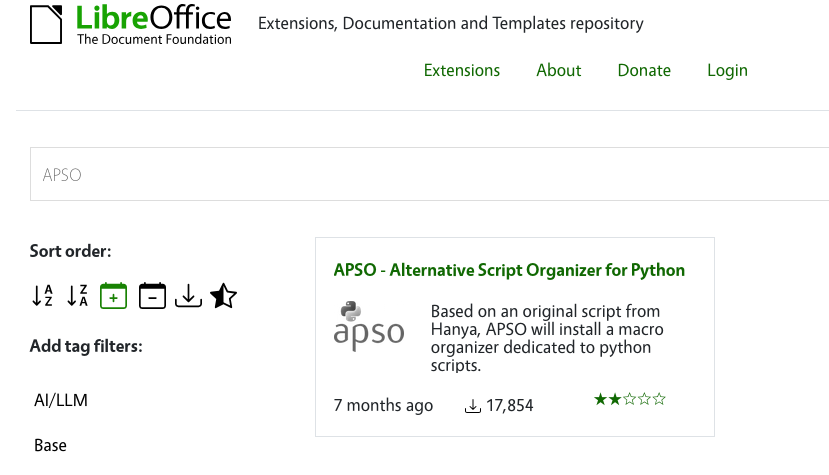
Task: Sort by oldest date (calendar minus)
Action: pyautogui.click(x=152, y=296)
